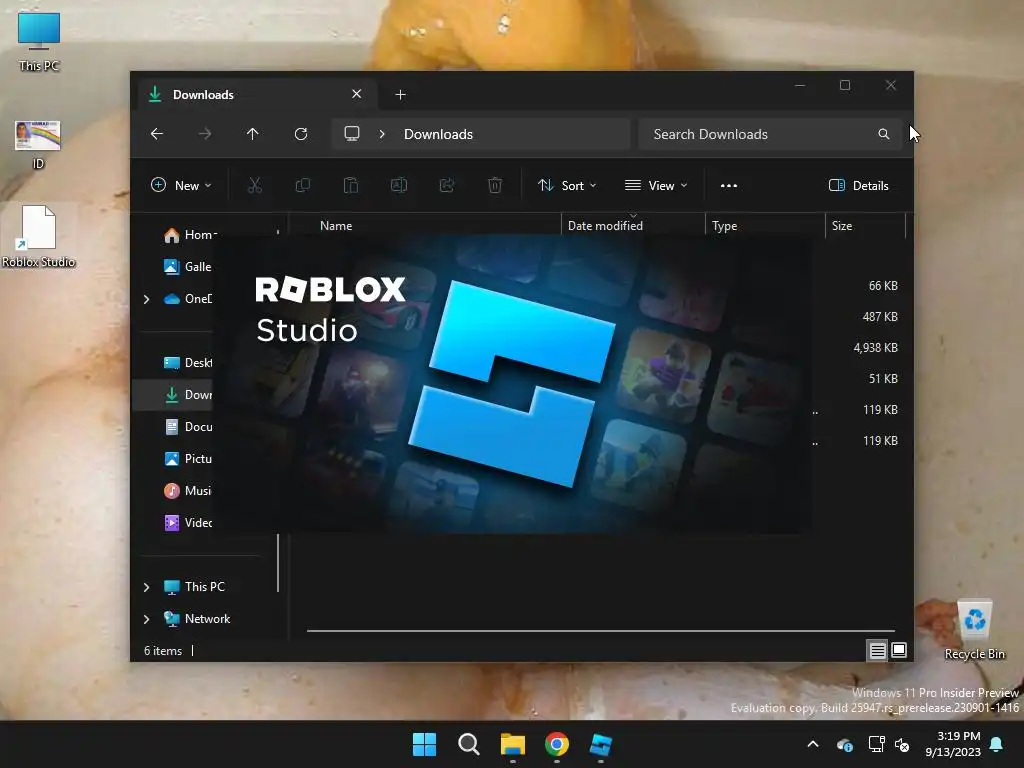Open This PC desktop icon
Screen dimensions: 1024x768
[x=39, y=42]
